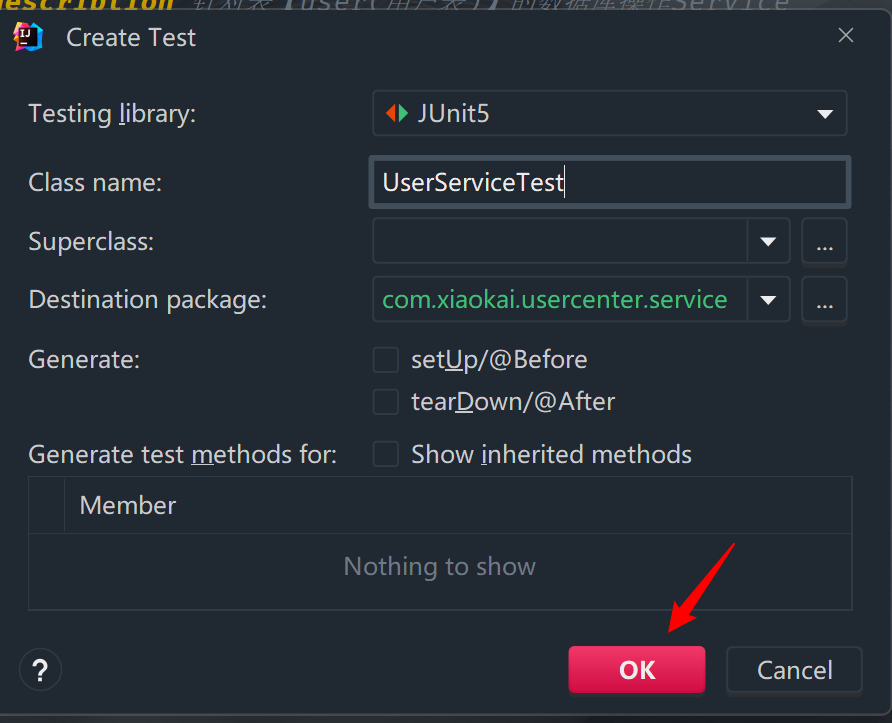892x723 pixels.
Task: Toggle Show inherited methods checkbox
Action: click(386, 455)
